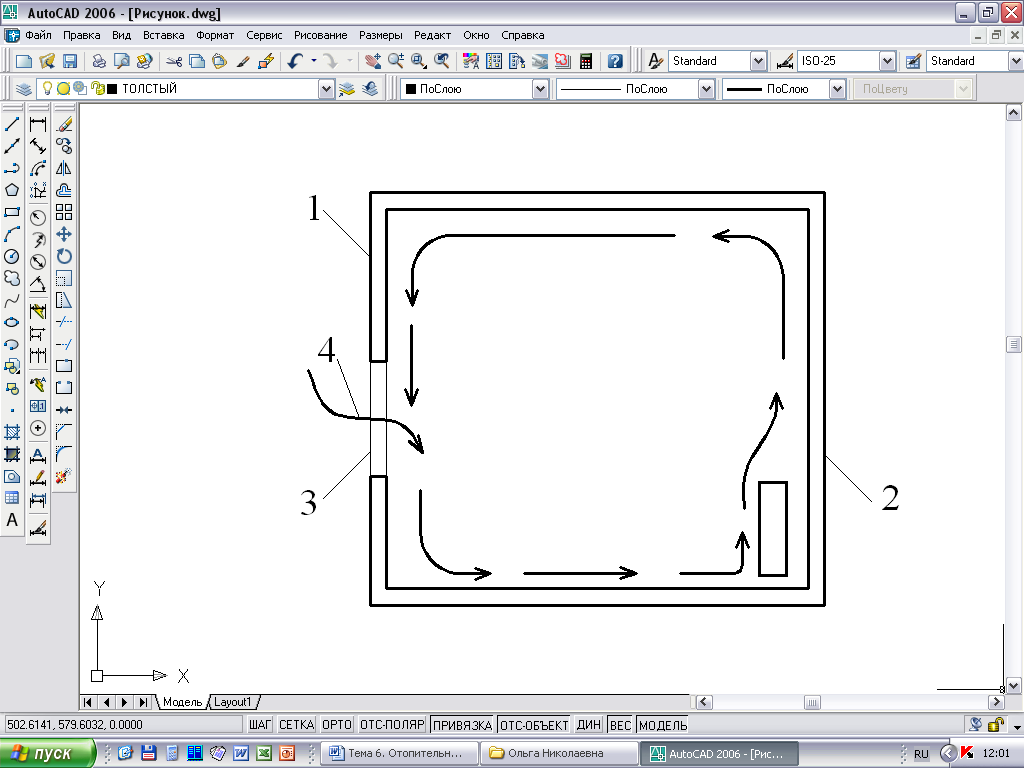Toggle МОДЕЛЬ space button
The width and height of the screenshot is (1024, 768).
coord(663,725)
